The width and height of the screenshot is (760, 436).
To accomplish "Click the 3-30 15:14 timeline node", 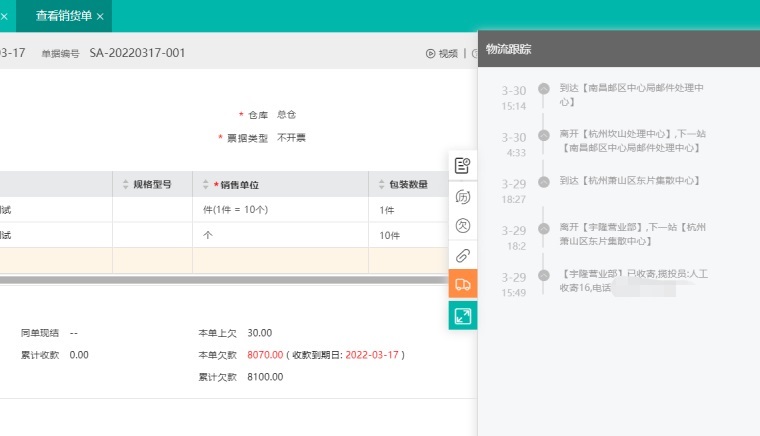I will tap(543, 89).
